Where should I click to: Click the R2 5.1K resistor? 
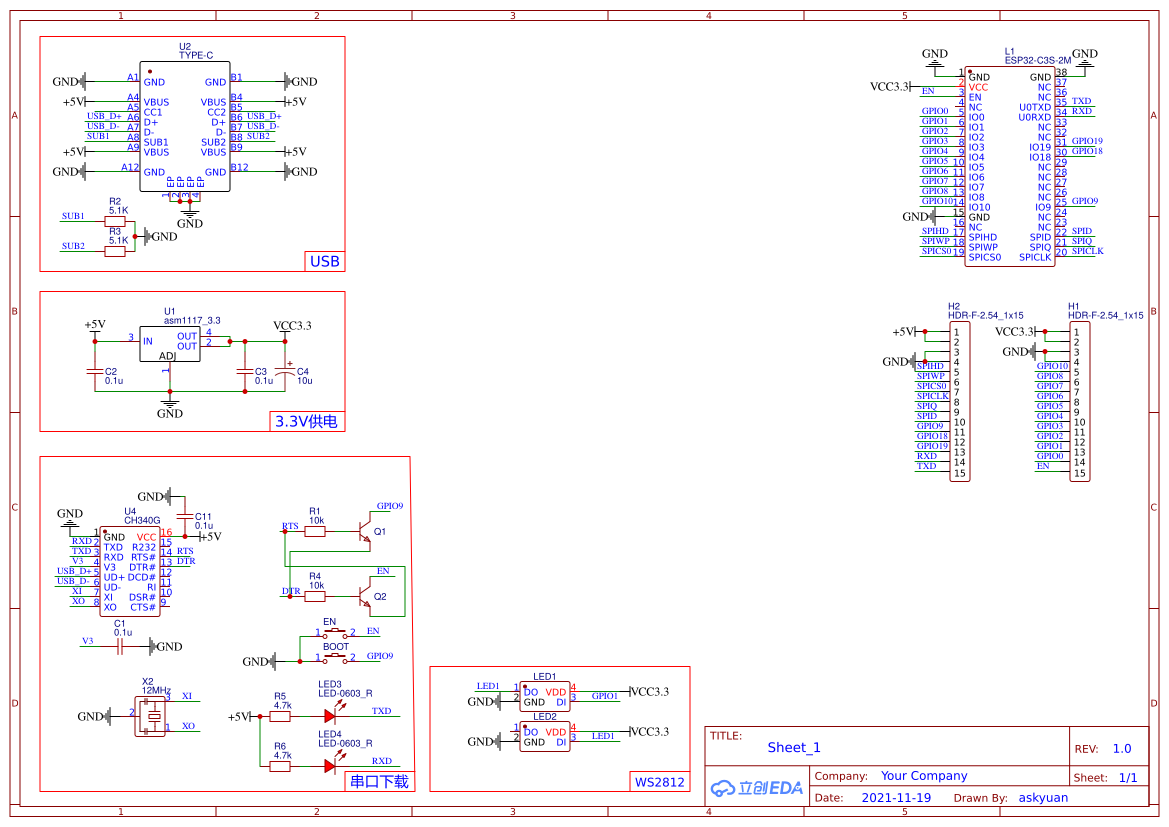[115, 221]
